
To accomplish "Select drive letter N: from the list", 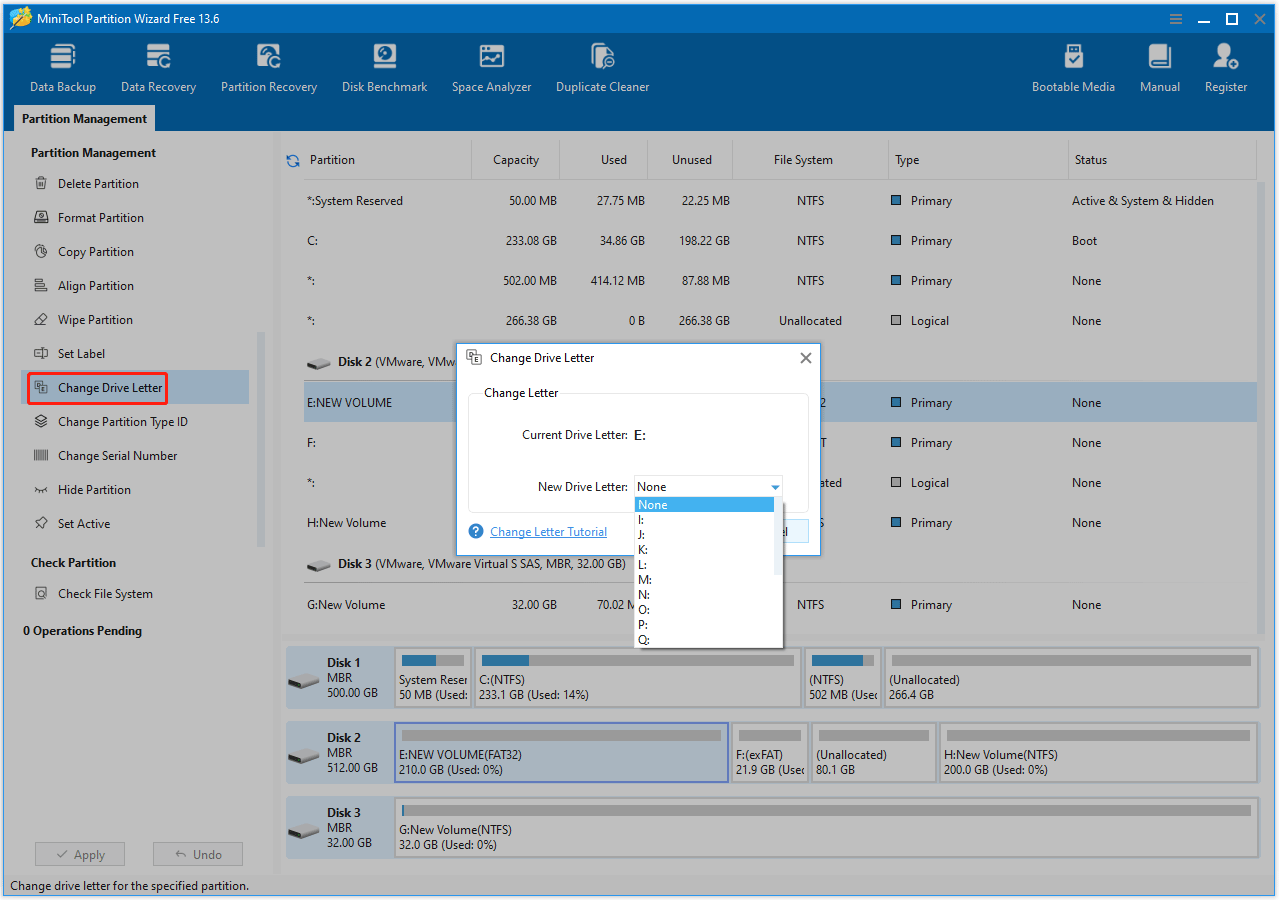I will tap(704, 595).
